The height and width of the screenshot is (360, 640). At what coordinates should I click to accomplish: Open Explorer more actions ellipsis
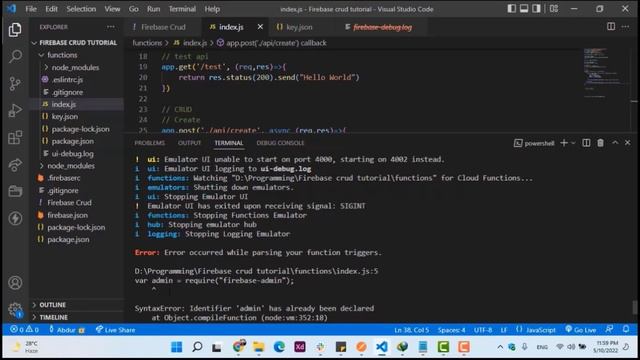coord(111,27)
